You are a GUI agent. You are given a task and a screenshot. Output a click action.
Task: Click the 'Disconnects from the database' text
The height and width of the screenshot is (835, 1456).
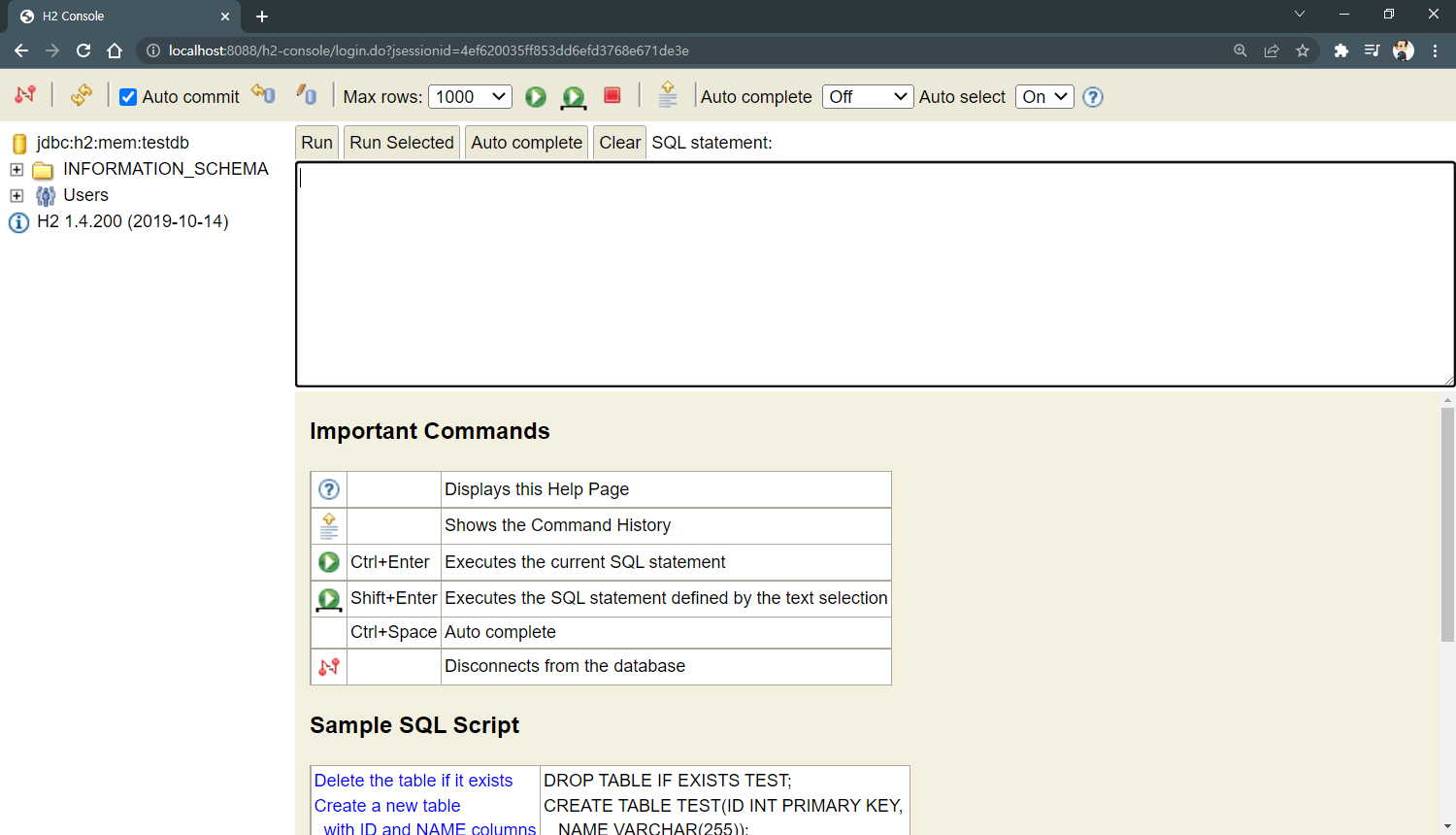click(x=565, y=666)
